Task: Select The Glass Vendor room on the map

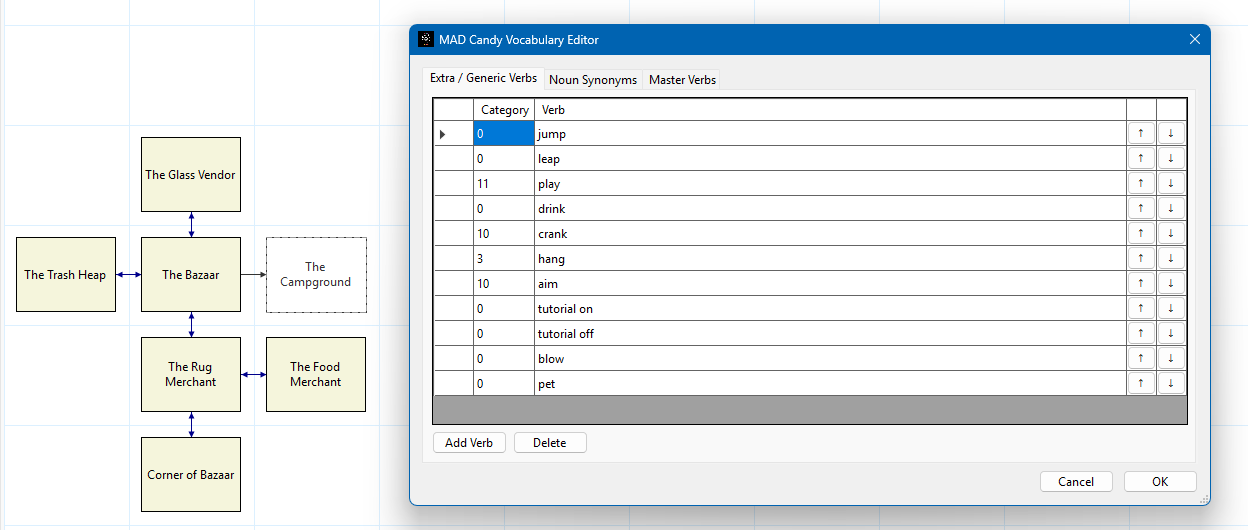Action: pyautogui.click(x=191, y=175)
